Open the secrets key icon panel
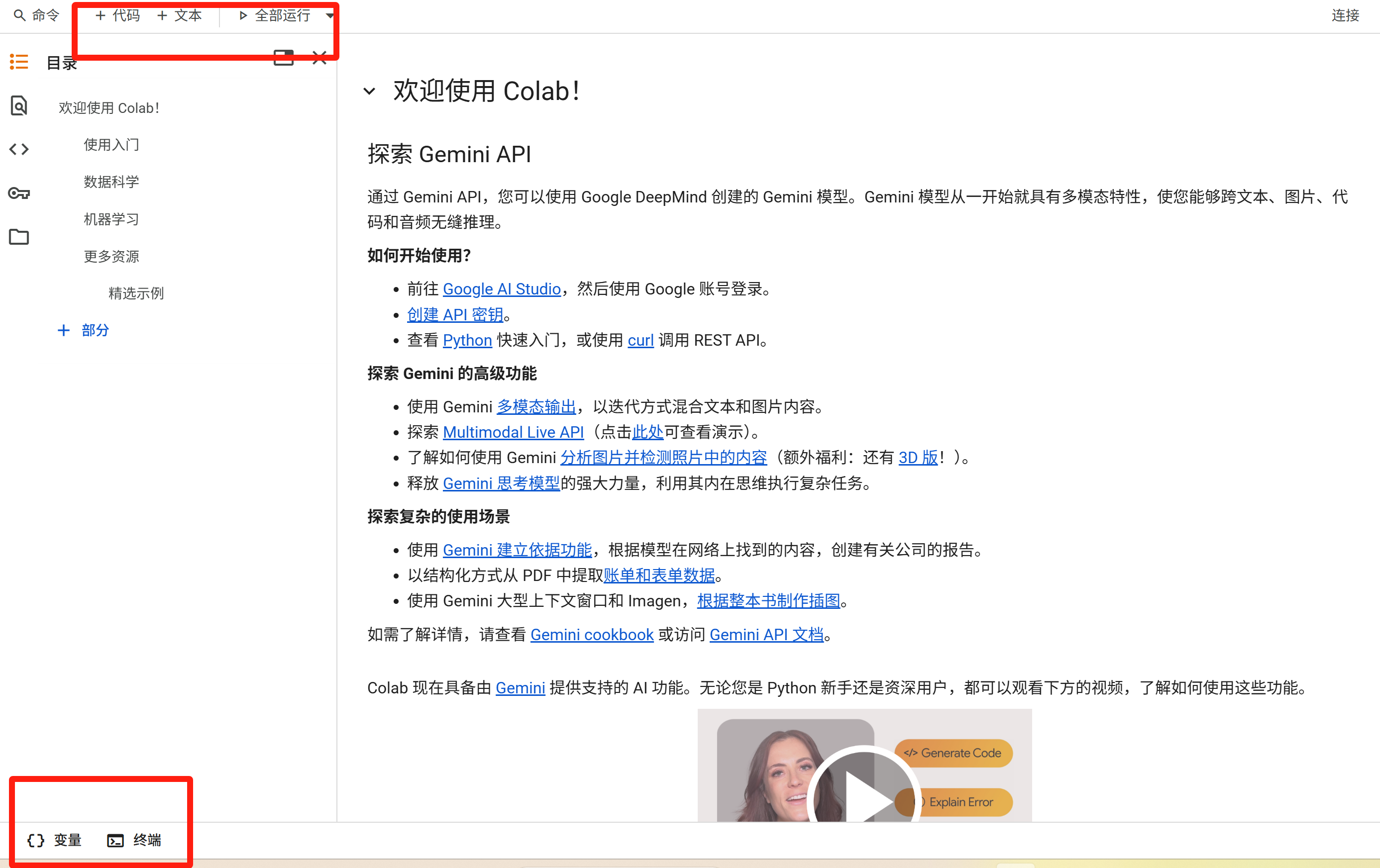The height and width of the screenshot is (868, 1380). click(19, 193)
